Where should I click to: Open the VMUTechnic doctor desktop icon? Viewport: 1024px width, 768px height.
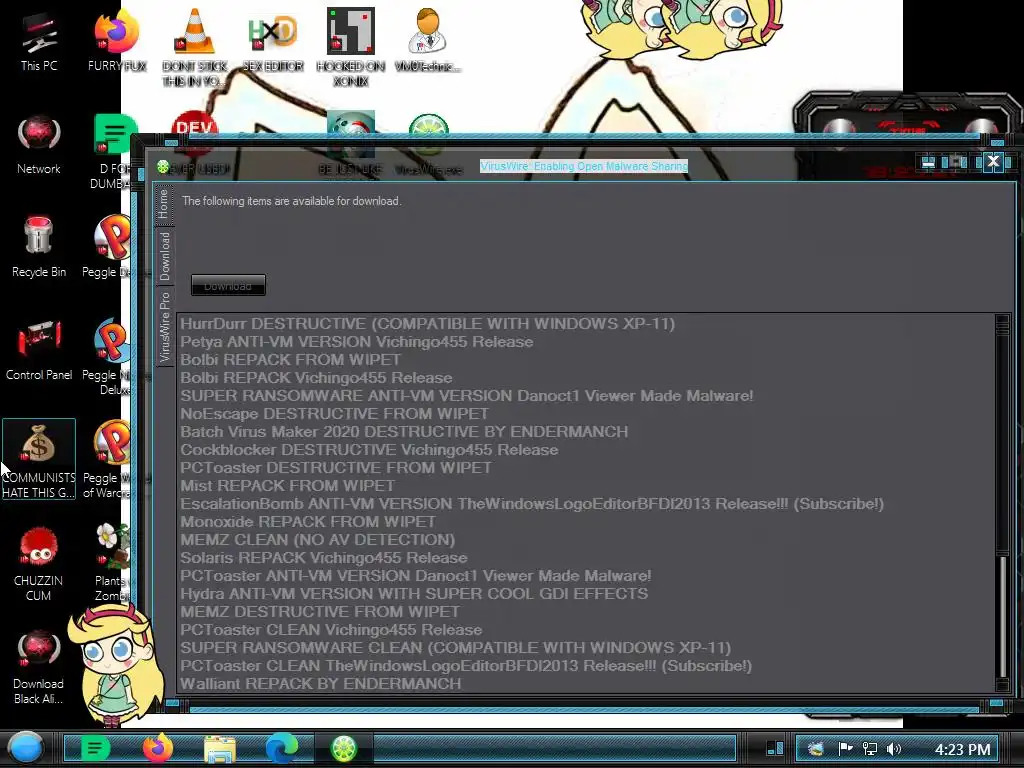point(428,40)
